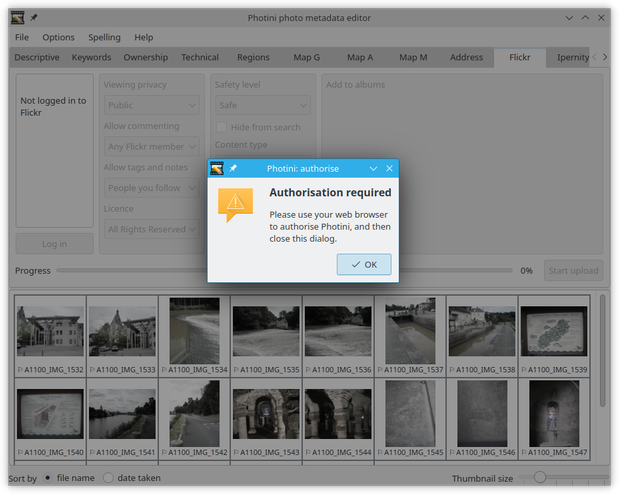Select crypt thumbnail A1100_IMG_1543
This screenshot has width=619, height=494.
click(266, 419)
